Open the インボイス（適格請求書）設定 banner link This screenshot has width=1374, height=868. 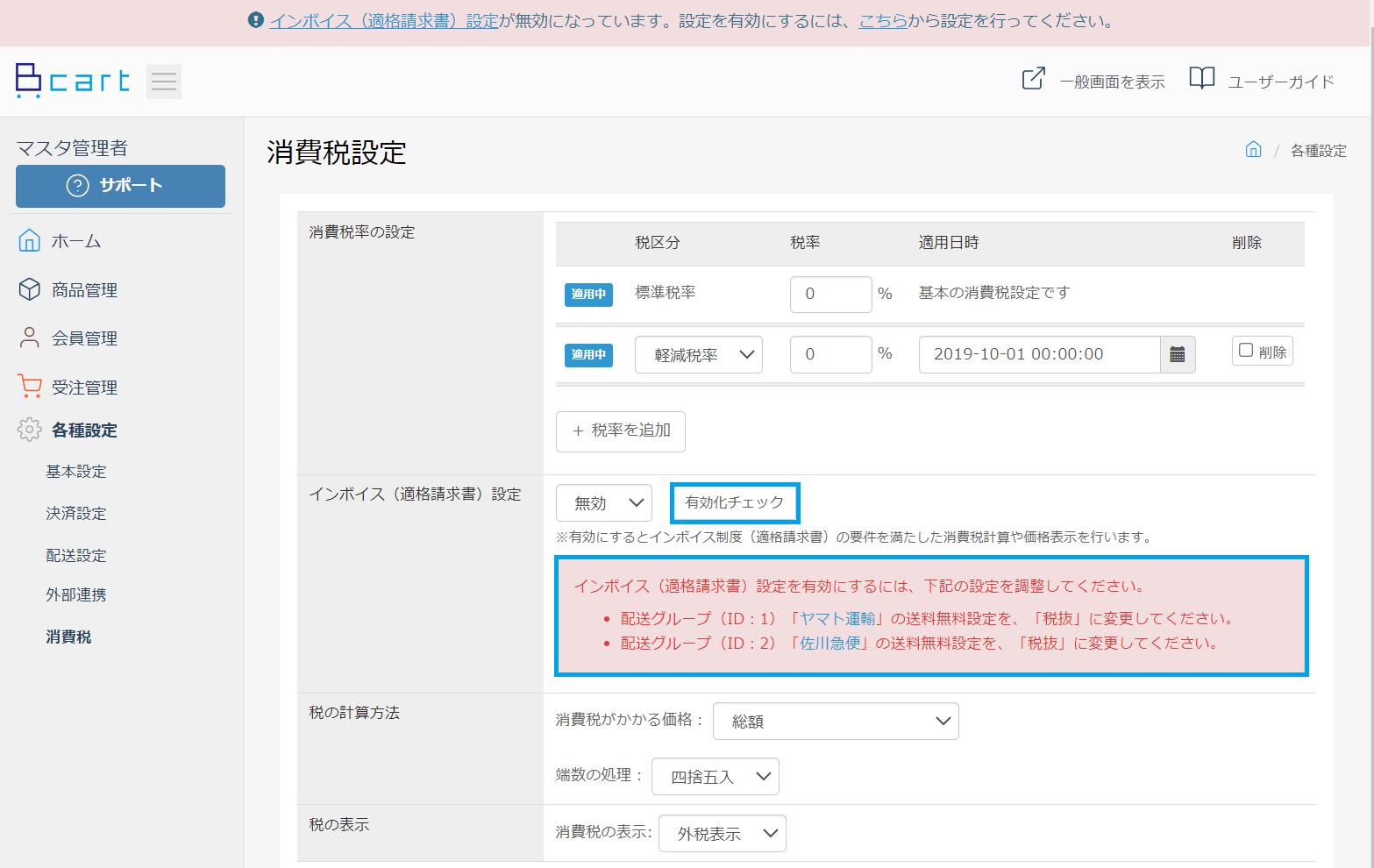point(384,21)
